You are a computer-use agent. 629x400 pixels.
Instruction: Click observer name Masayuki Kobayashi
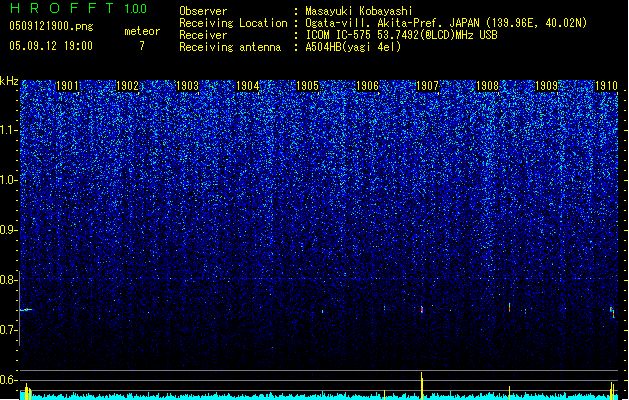(x=359, y=11)
